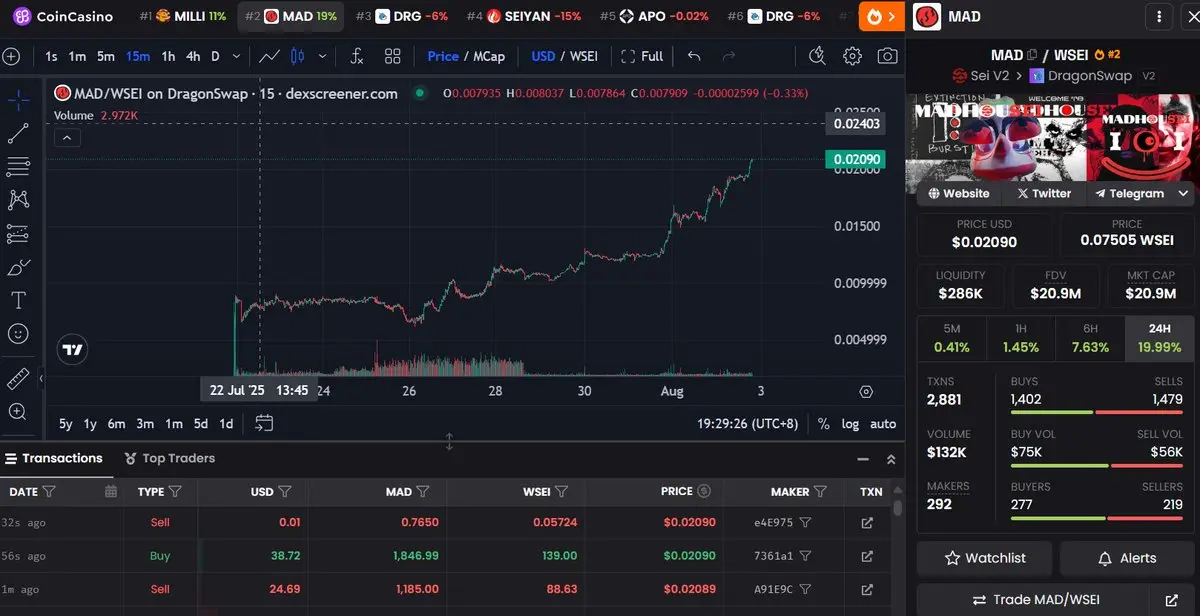
Task: Open the quick search lightning icon
Action: [x=817, y=56]
